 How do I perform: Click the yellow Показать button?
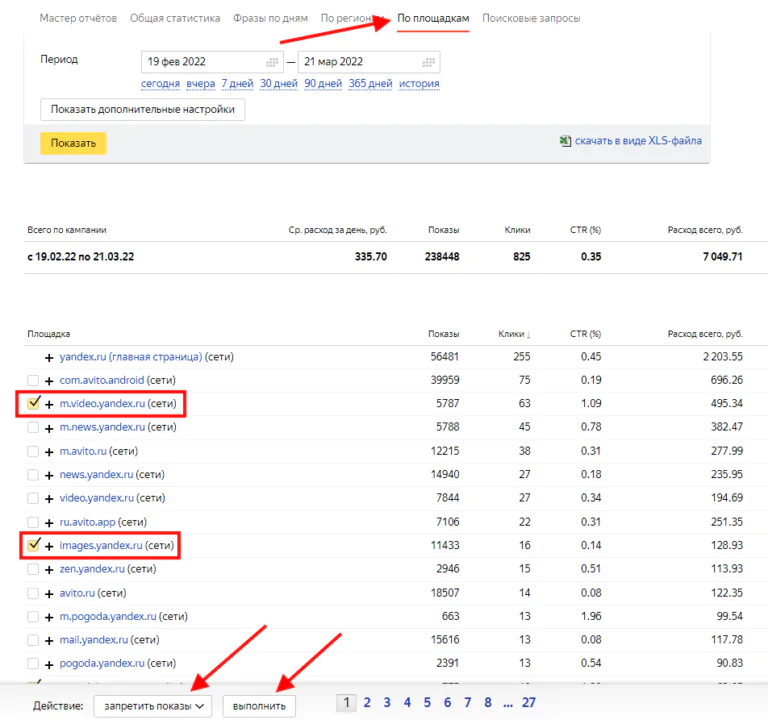pos(73,143)
